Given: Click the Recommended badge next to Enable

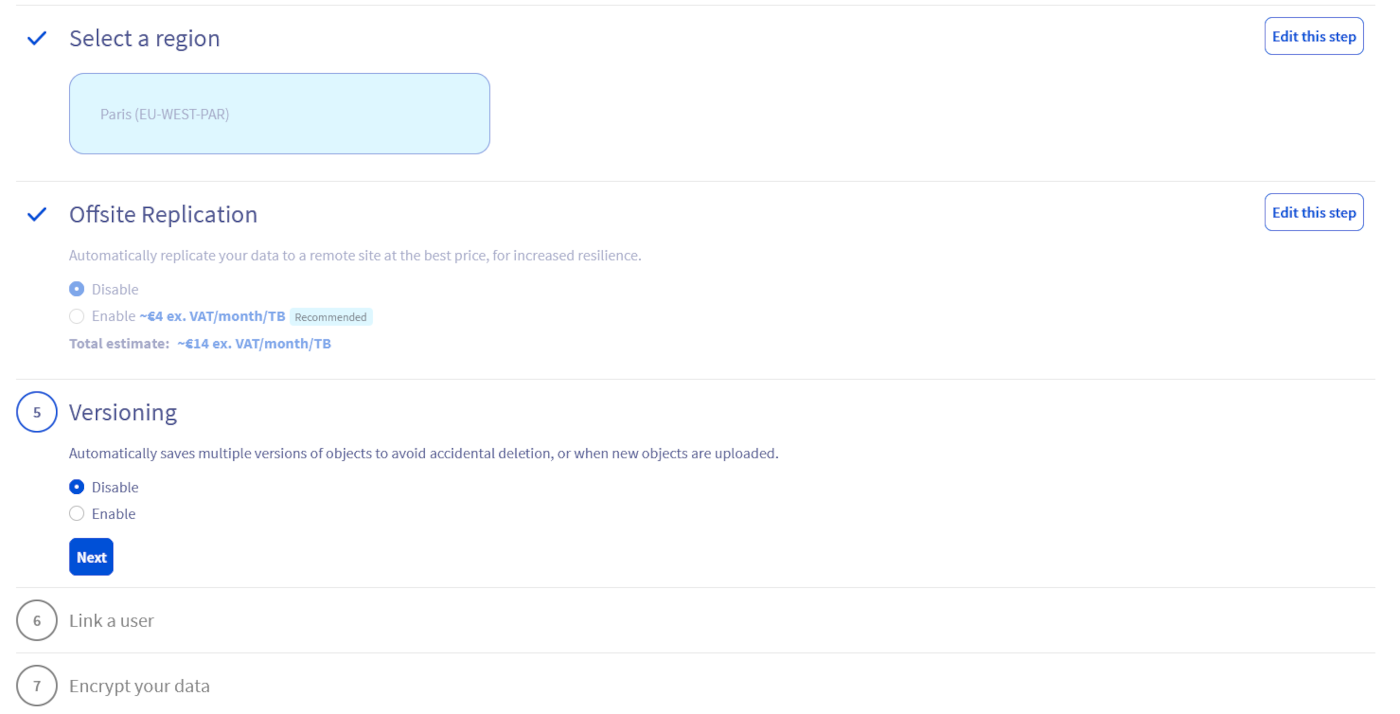Looking at the screenshot, I should pos(331,316).
